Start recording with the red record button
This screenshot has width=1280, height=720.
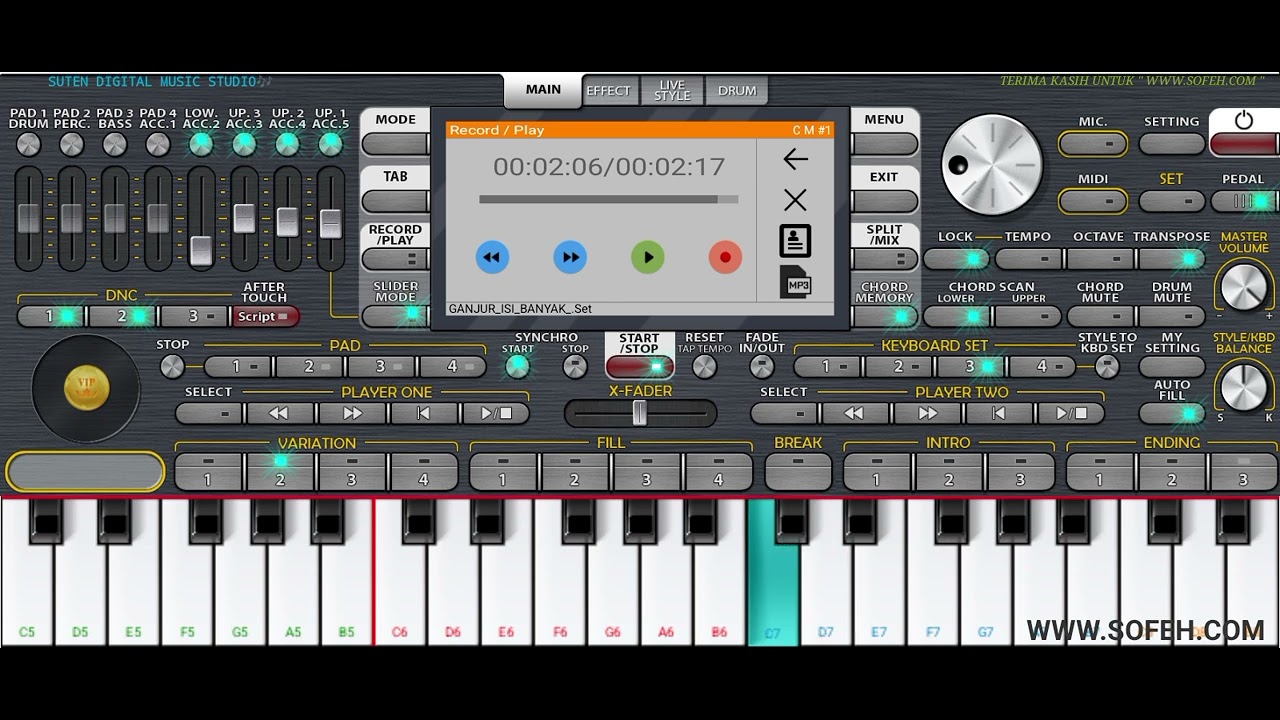725,257
